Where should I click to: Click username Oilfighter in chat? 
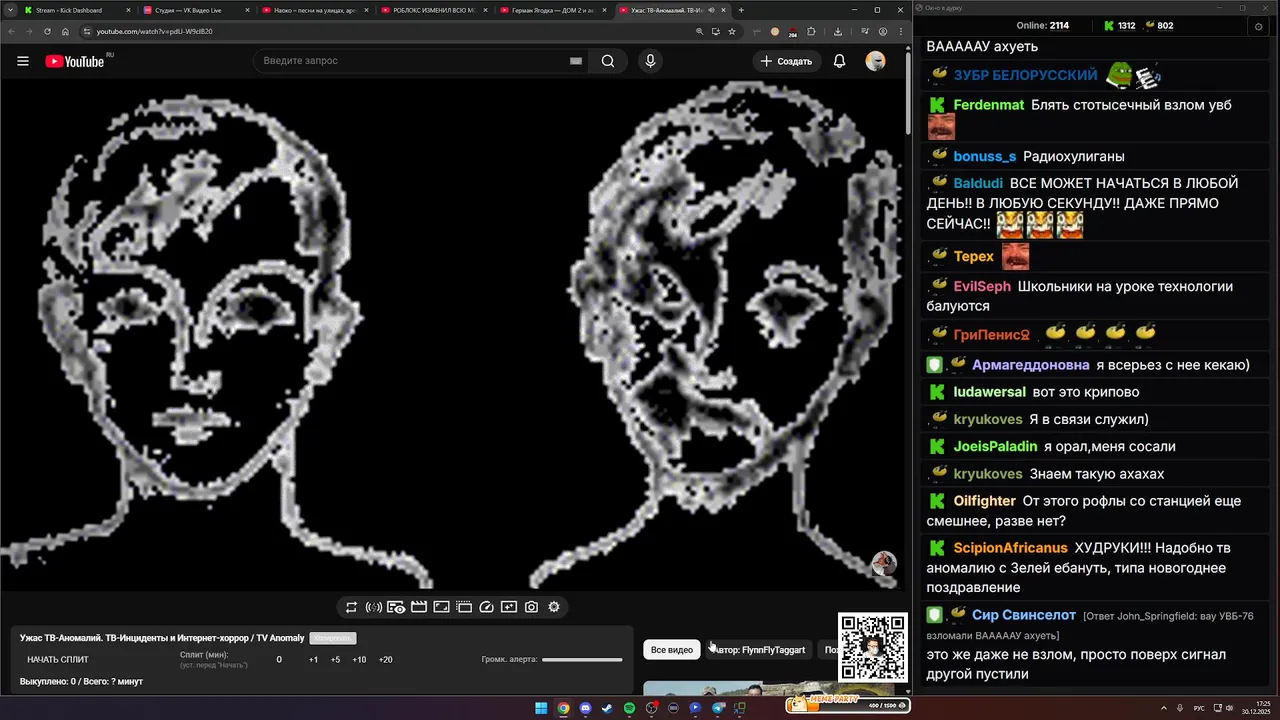[x=985, y=501]
